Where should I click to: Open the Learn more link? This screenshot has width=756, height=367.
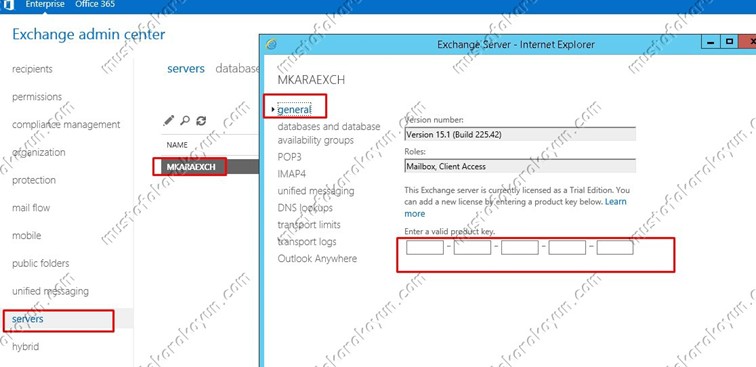[515, 207]
